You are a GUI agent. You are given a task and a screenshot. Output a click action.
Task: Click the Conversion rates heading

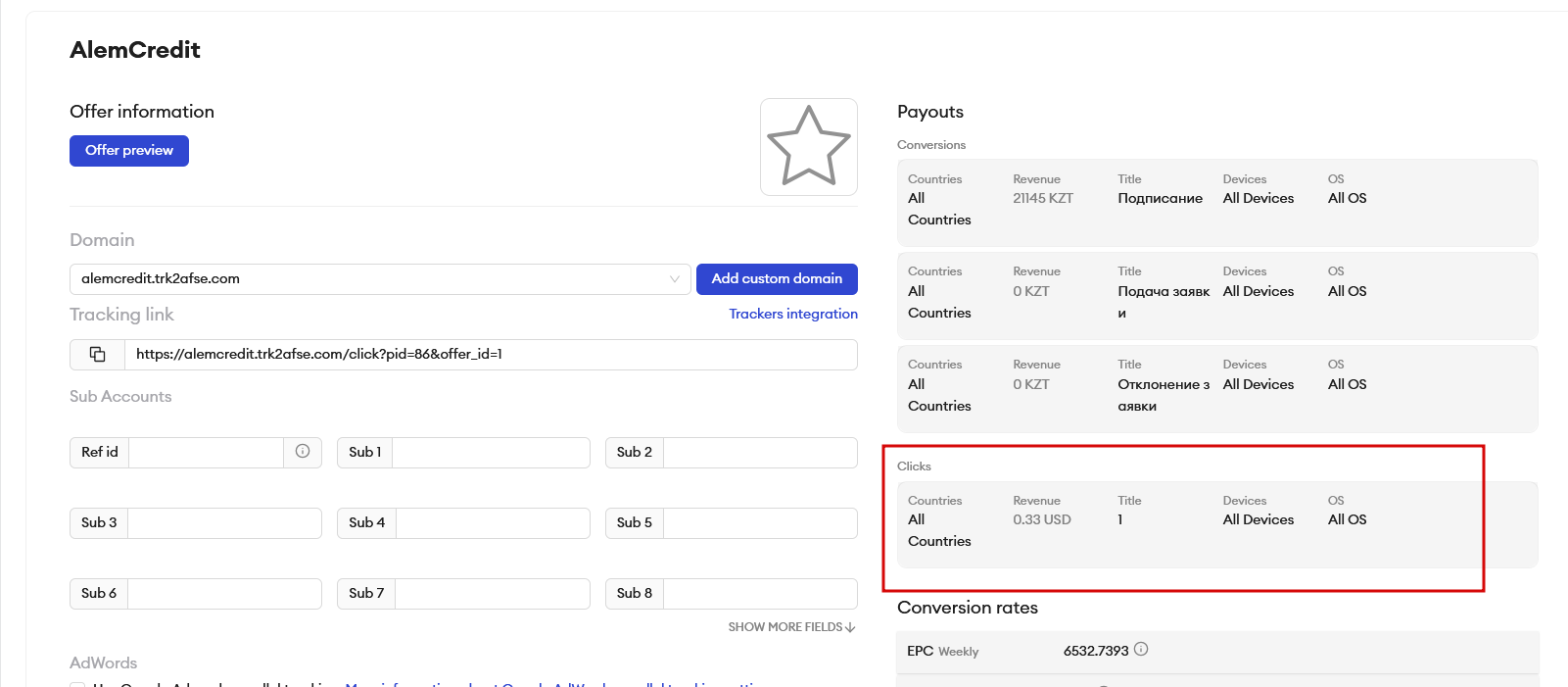pos(968,608)
